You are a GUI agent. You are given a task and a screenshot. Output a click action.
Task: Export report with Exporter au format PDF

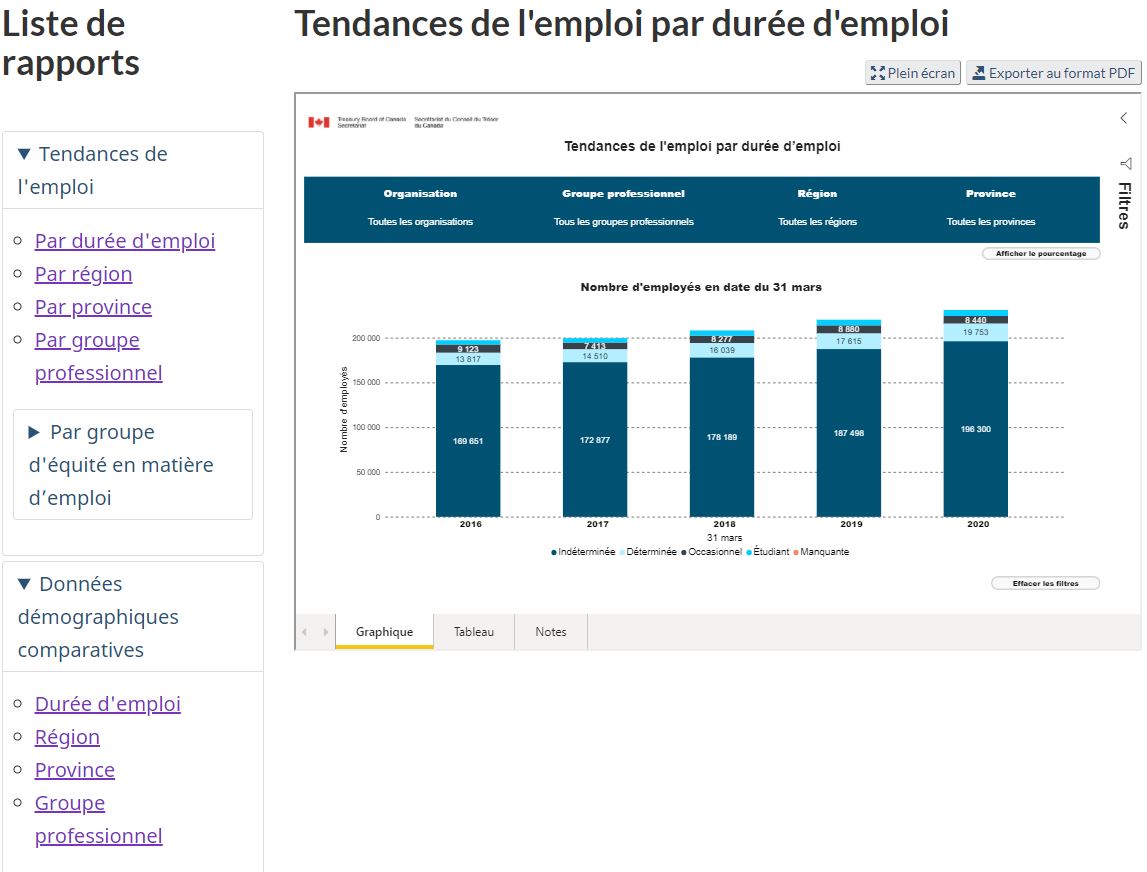1053,73
